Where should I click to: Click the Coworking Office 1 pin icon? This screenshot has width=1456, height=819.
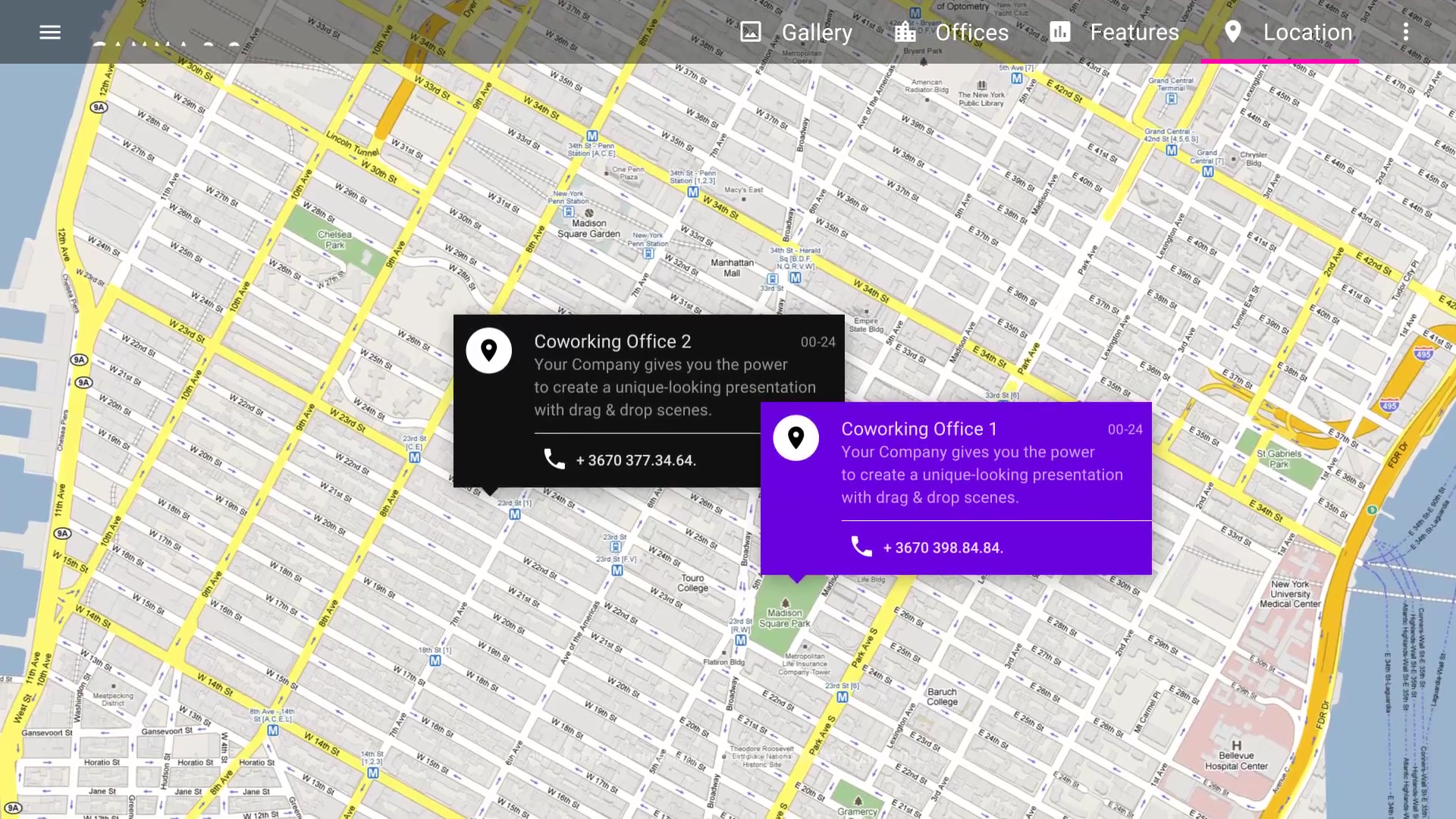tap(796, 438)
